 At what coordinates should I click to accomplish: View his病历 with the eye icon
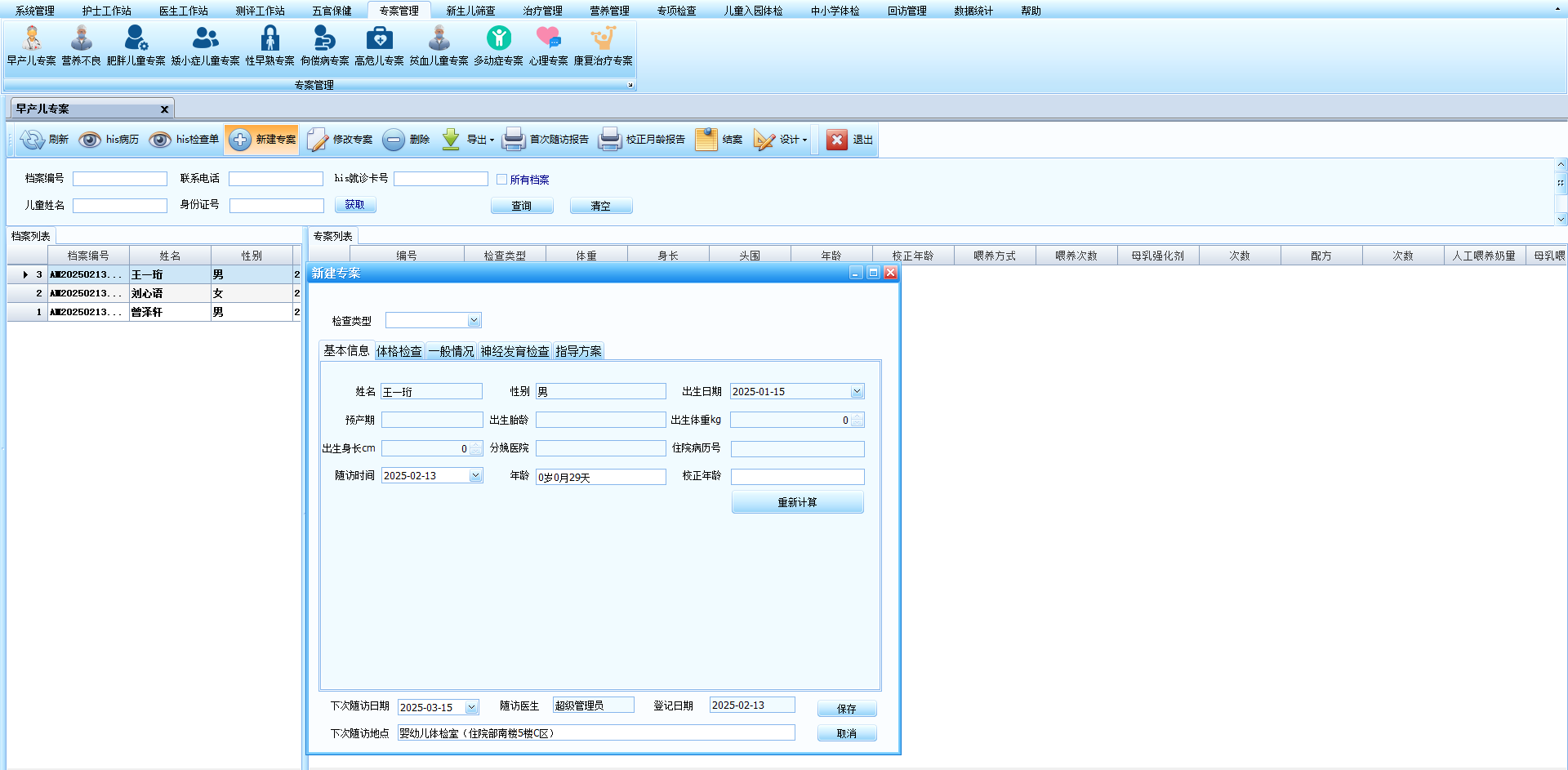coord(90,140)
